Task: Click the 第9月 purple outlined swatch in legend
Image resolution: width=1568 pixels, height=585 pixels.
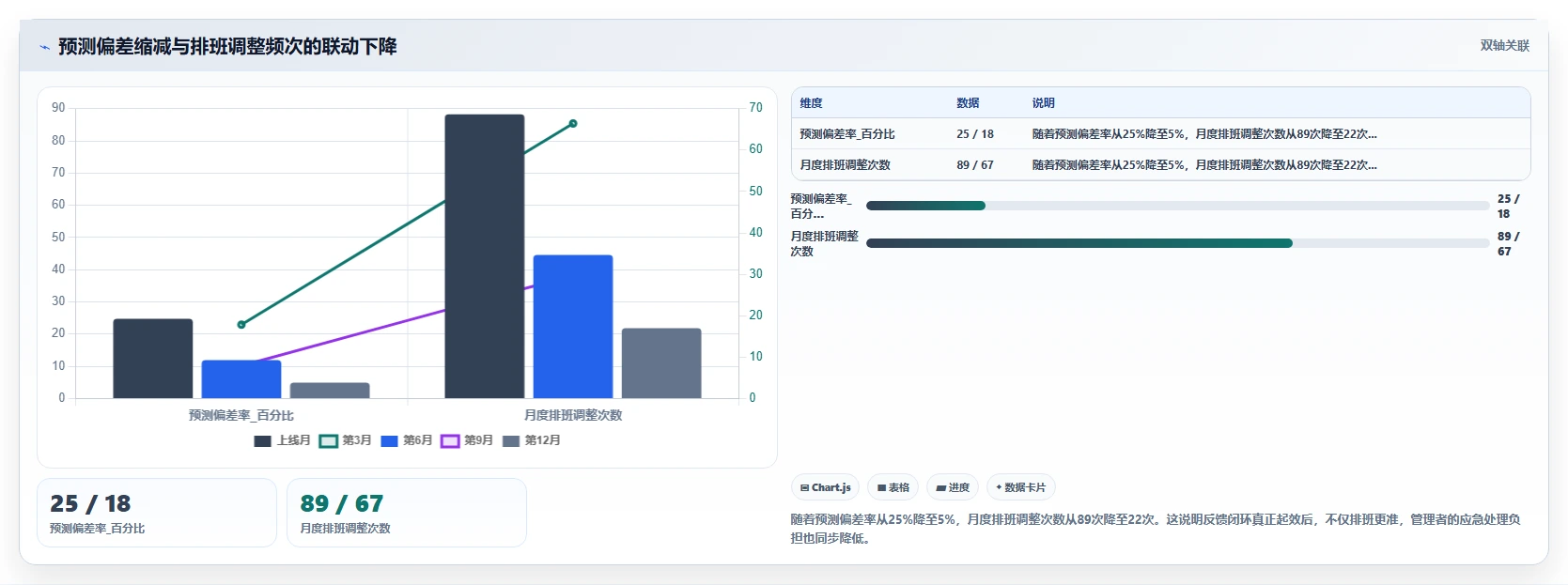Action: 450,441
